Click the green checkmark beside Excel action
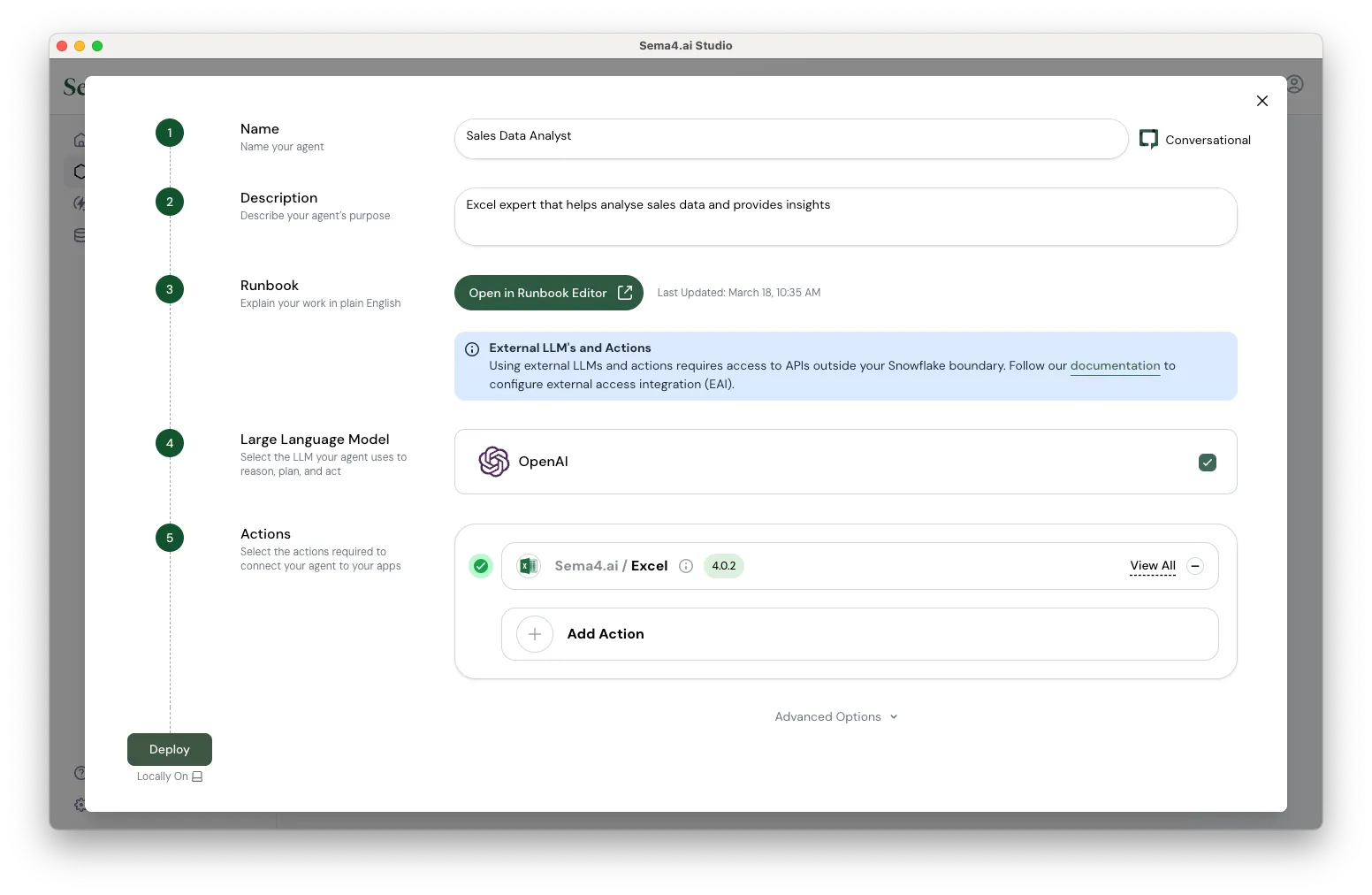Screen dimensions: 1372x895 pos(481,566)
